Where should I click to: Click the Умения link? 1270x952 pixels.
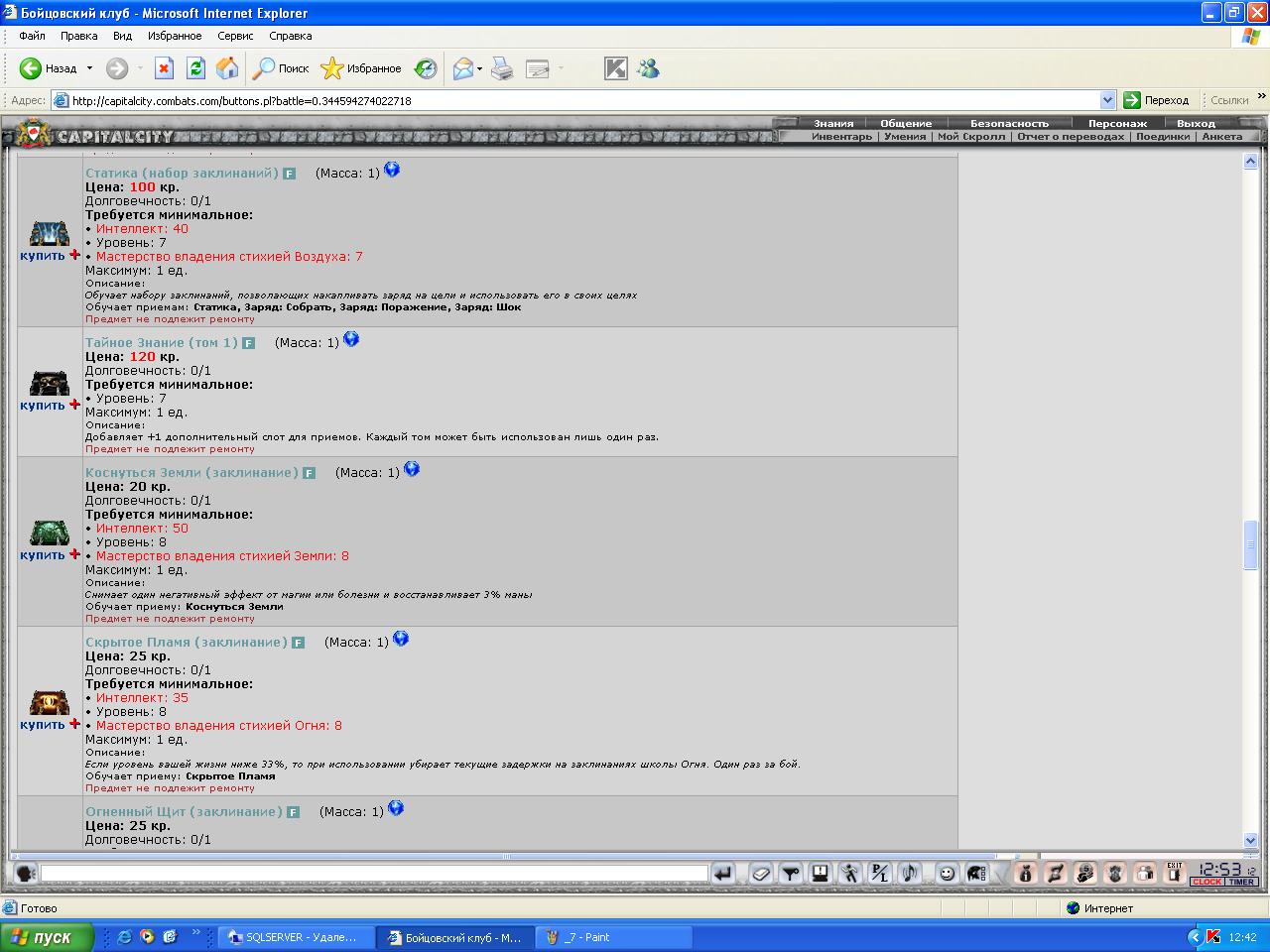point(905,137)
